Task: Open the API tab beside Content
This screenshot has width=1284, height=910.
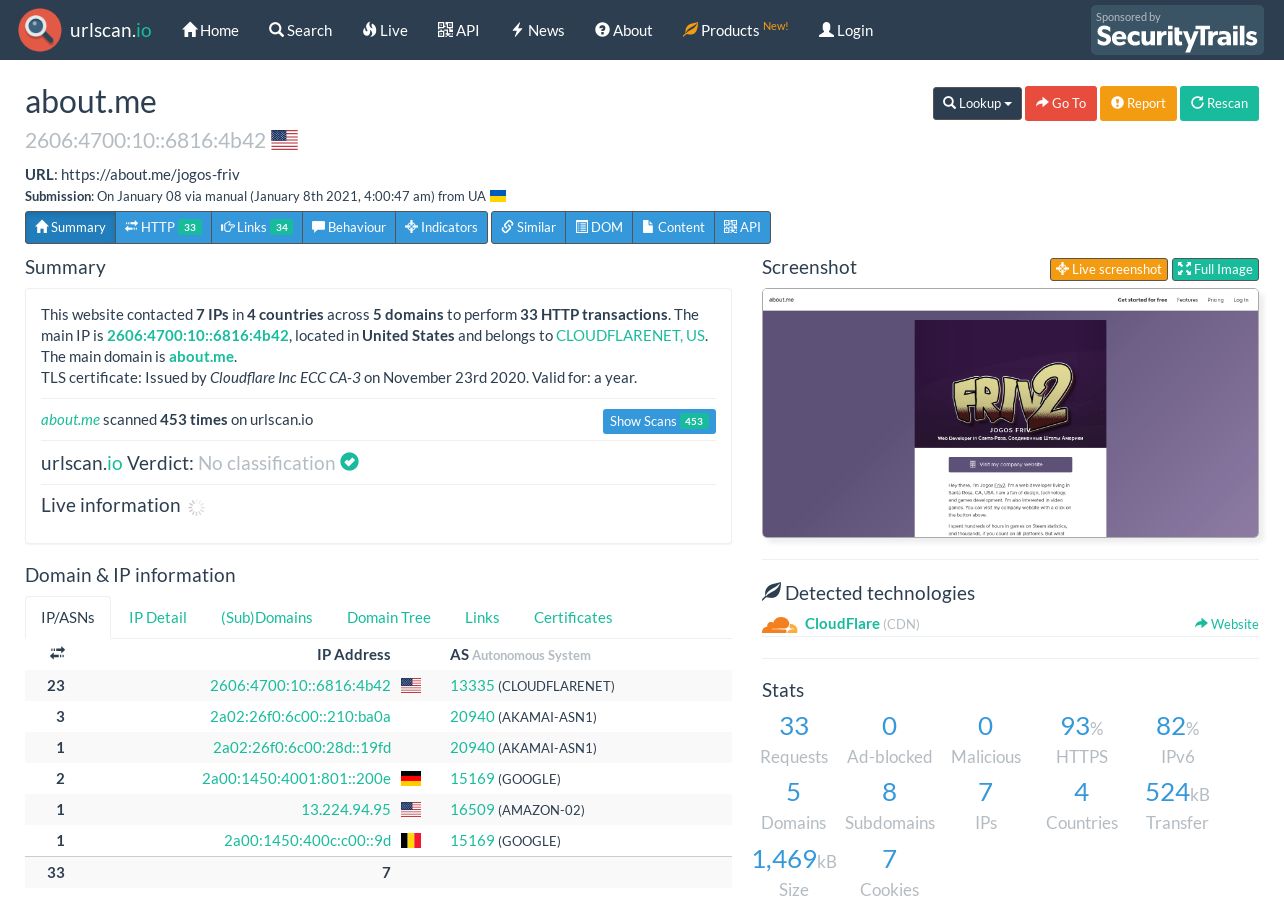Action: pos(742,227)
